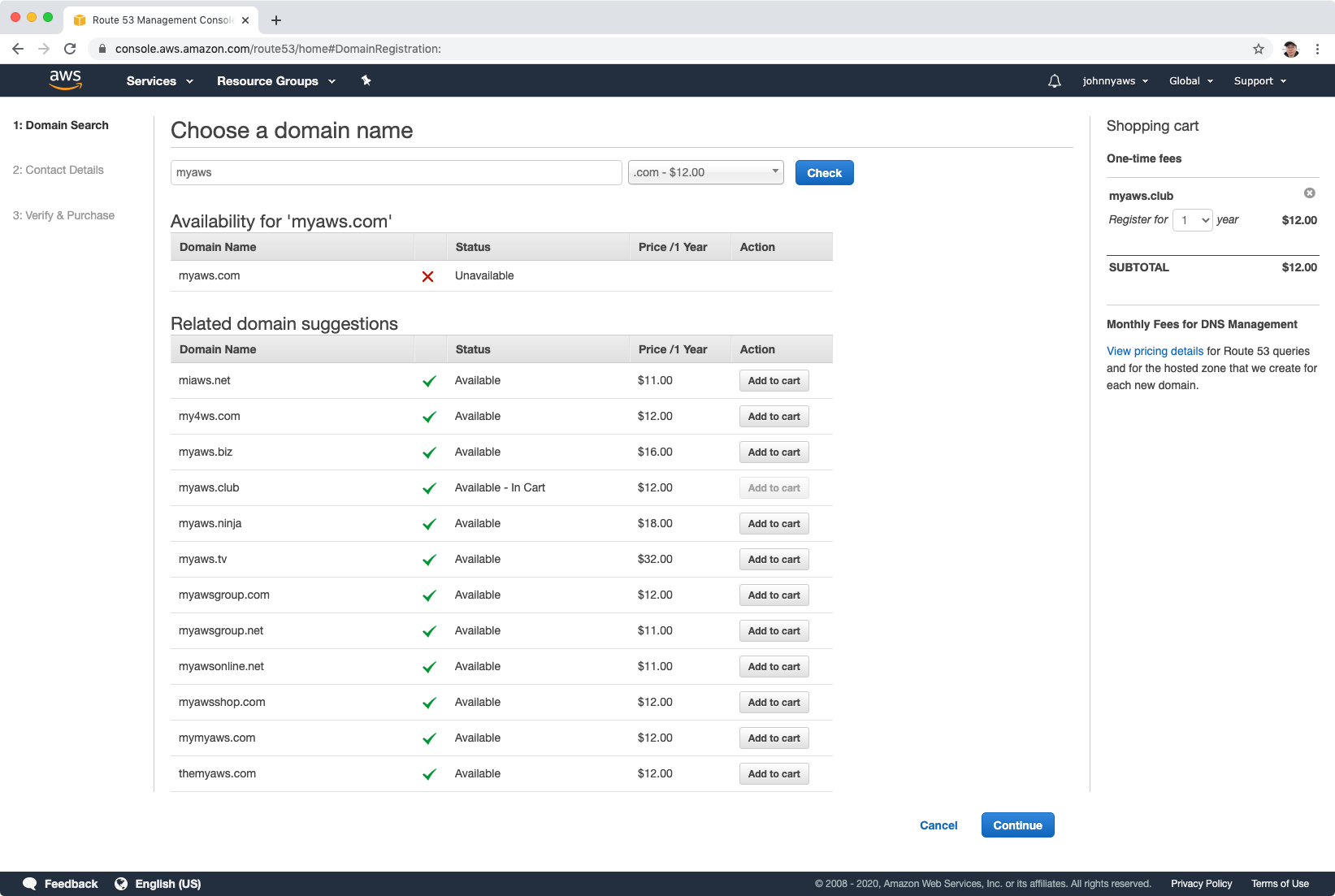
Task: Click the Feedback speech bubble icon
Action: [x=30, y=884]
